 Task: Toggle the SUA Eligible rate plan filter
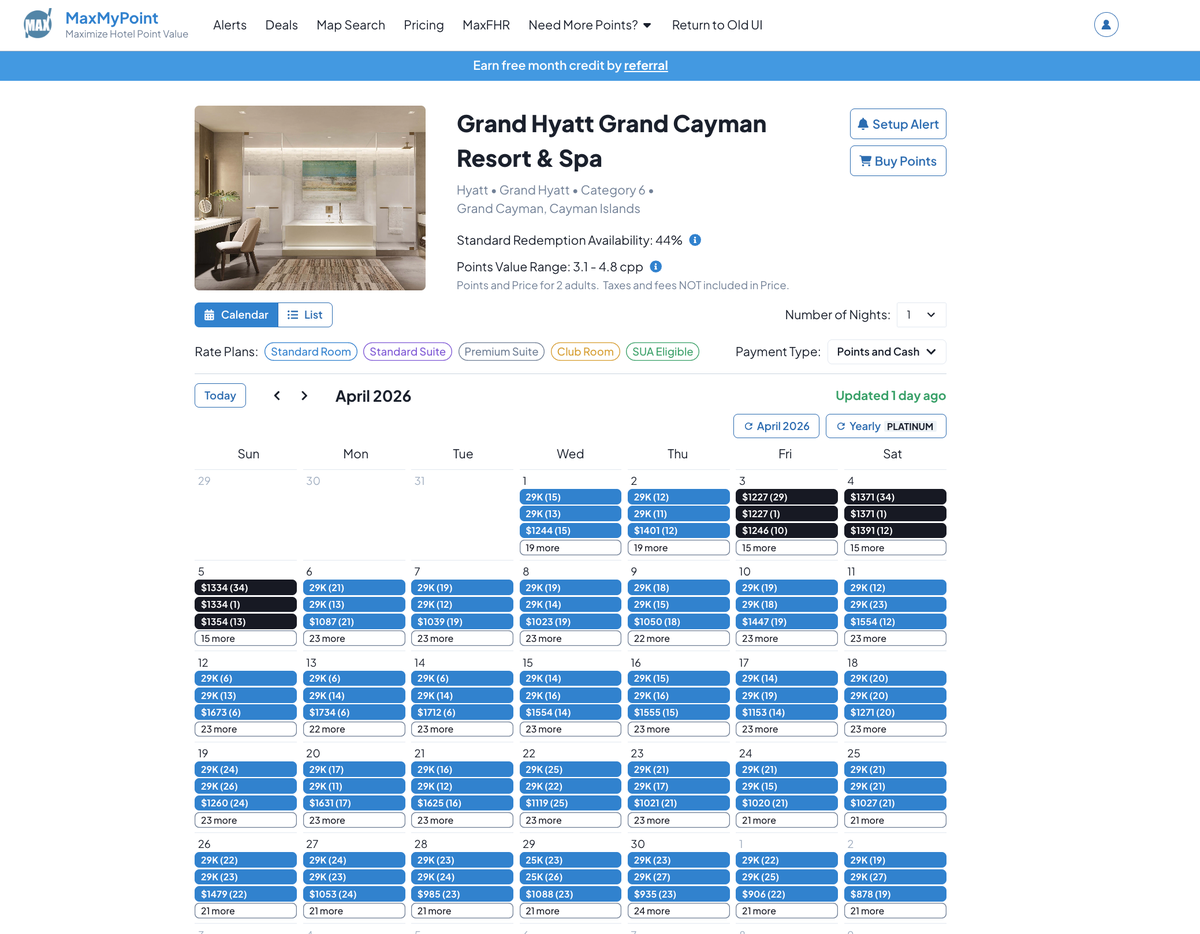click(662, 352)
